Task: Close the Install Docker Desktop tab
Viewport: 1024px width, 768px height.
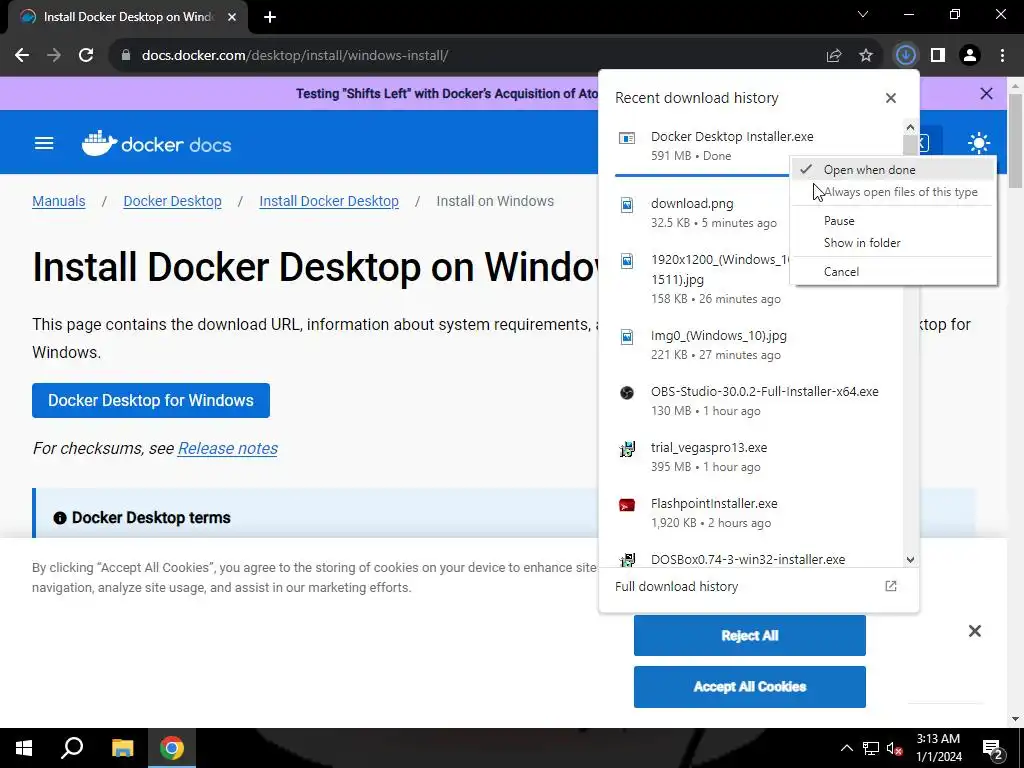Action: [x=232, y=17]
